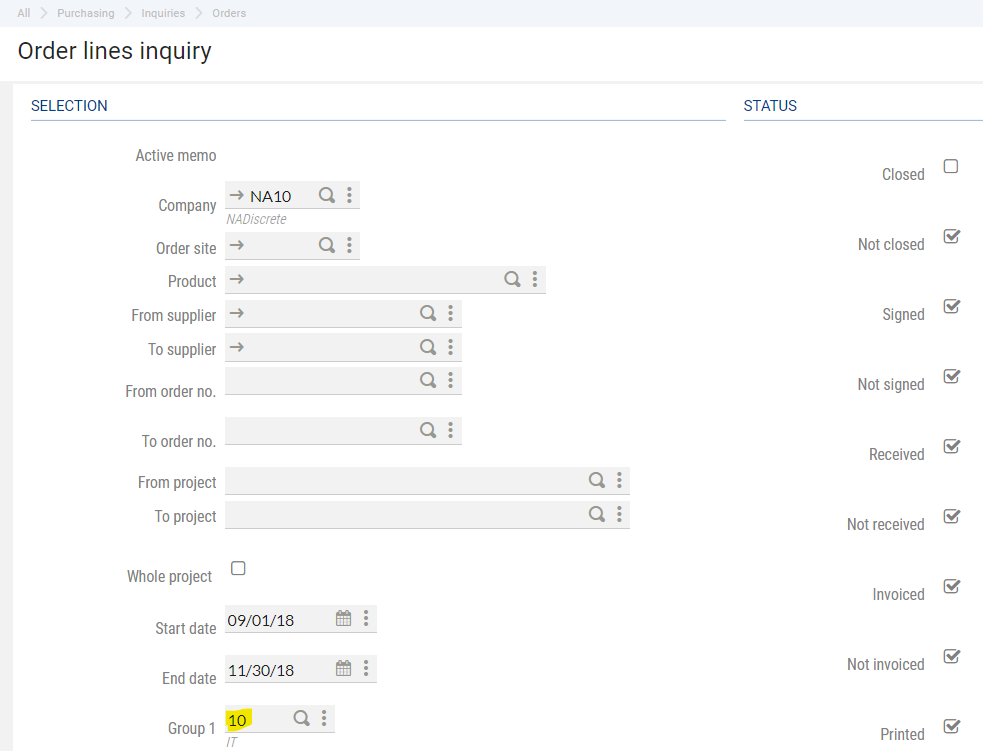
Task: Uncheck the Invoiced status checkbox
Action: [951, 586]
